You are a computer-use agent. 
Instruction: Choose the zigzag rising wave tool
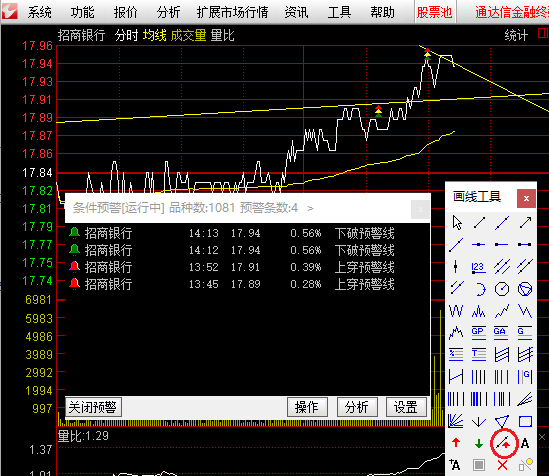501,311
